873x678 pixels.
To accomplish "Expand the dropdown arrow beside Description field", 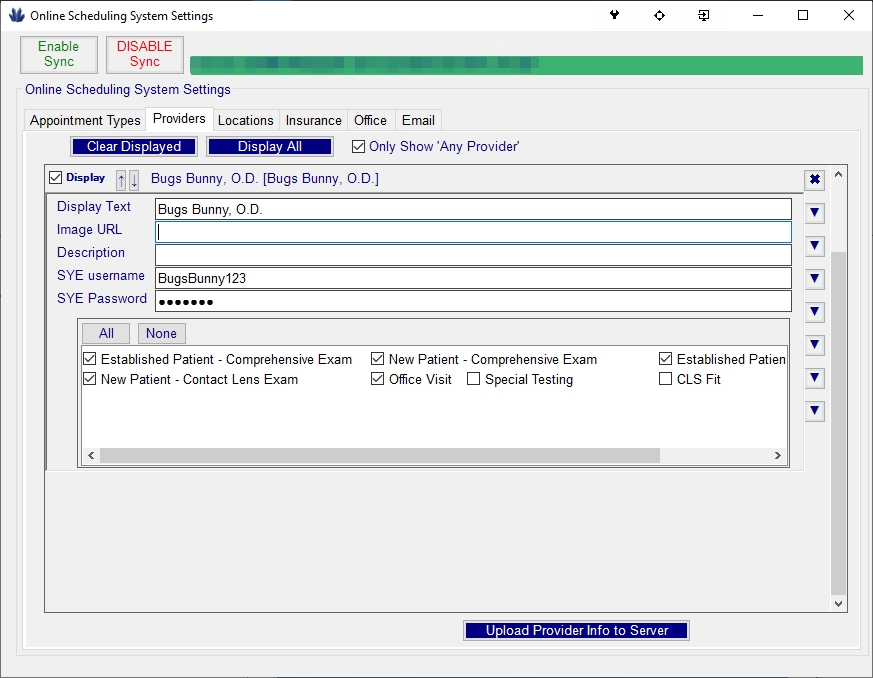I will pyautogui.click(x=814, y=246).
